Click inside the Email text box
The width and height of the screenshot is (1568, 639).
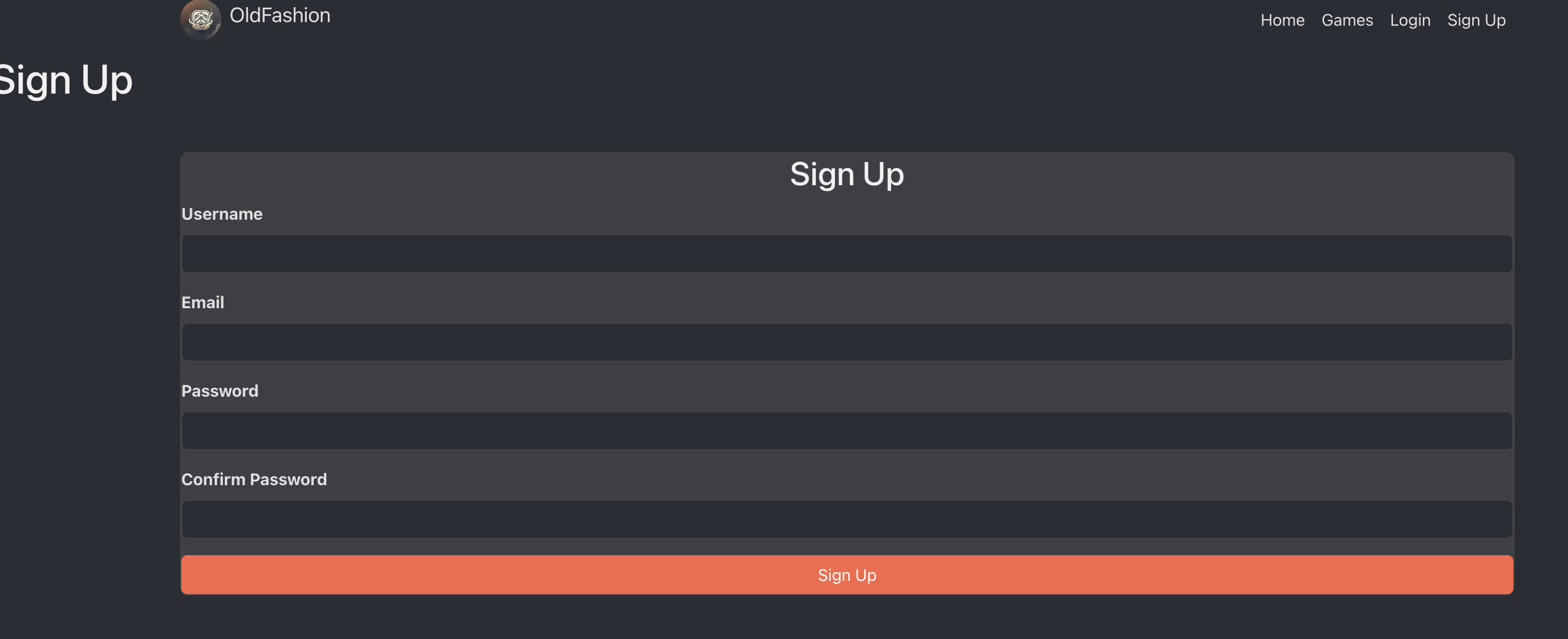coord(847,342)
